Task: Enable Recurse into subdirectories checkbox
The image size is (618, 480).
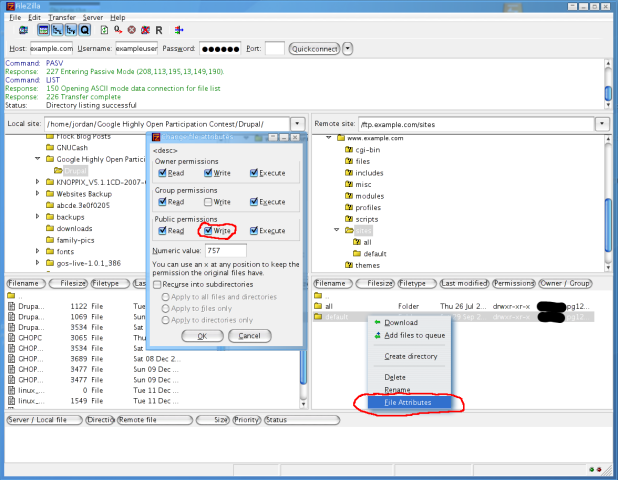Action: [157, 284]
